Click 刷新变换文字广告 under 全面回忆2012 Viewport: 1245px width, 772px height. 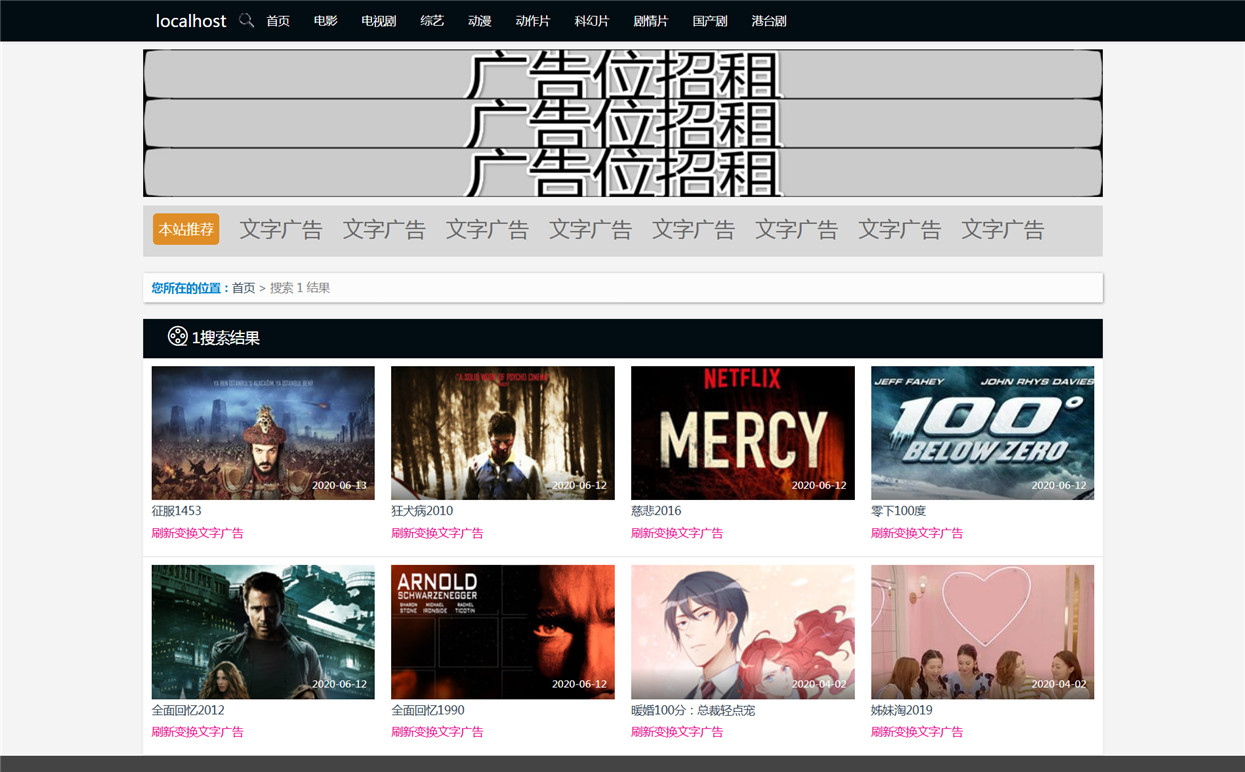(198, 732)
